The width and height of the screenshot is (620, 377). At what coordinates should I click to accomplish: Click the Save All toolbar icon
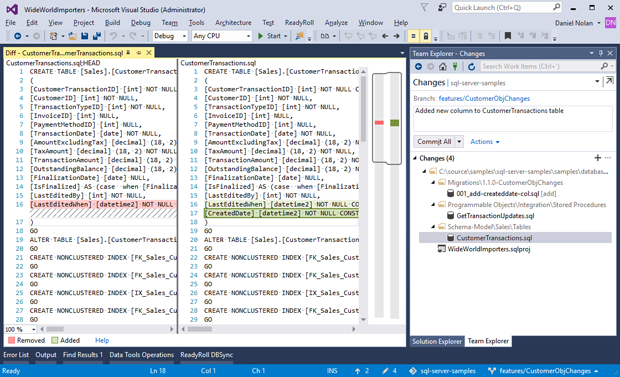pyautogui.click(x=96, y=36)
